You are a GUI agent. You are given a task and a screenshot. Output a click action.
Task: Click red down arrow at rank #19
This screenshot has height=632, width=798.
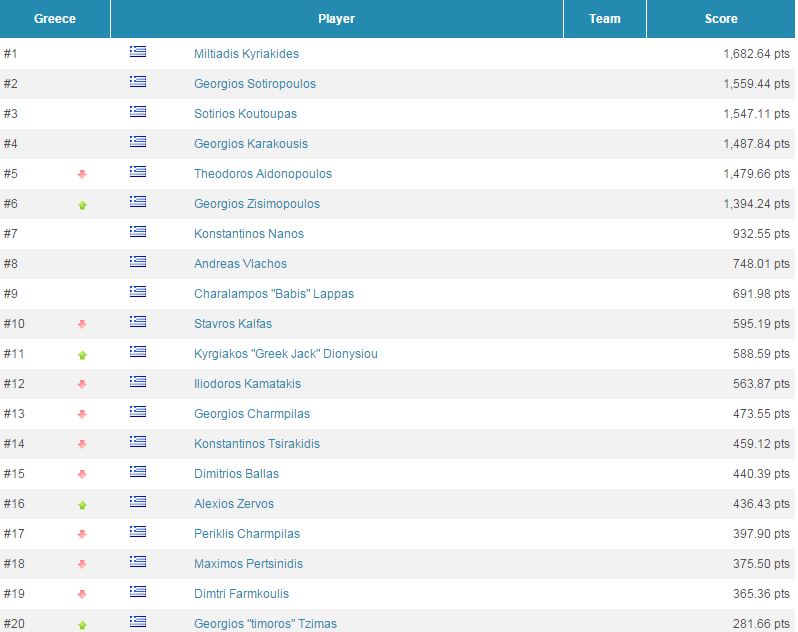point(82,594)
